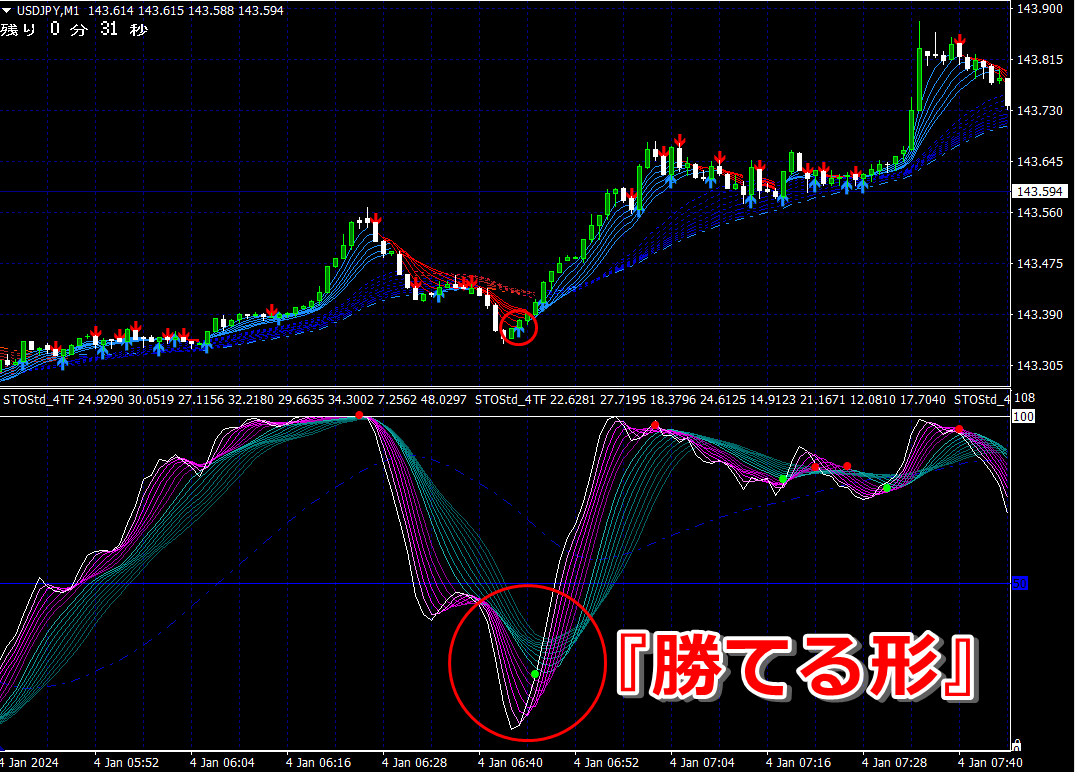Click the 残り 0 分 31 秒 countdown text
The height and width of the screenshot is (772, 1076).
tap(74, 29)
